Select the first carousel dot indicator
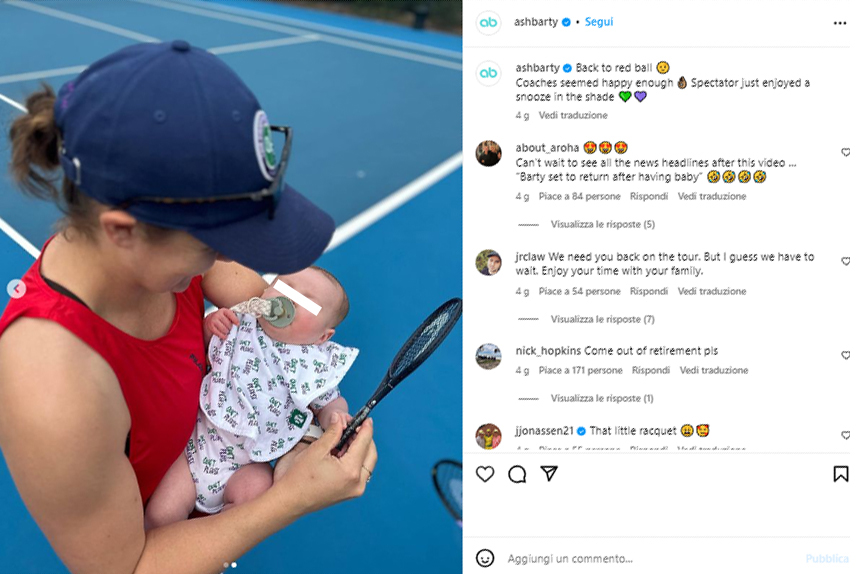 point(226,565)
